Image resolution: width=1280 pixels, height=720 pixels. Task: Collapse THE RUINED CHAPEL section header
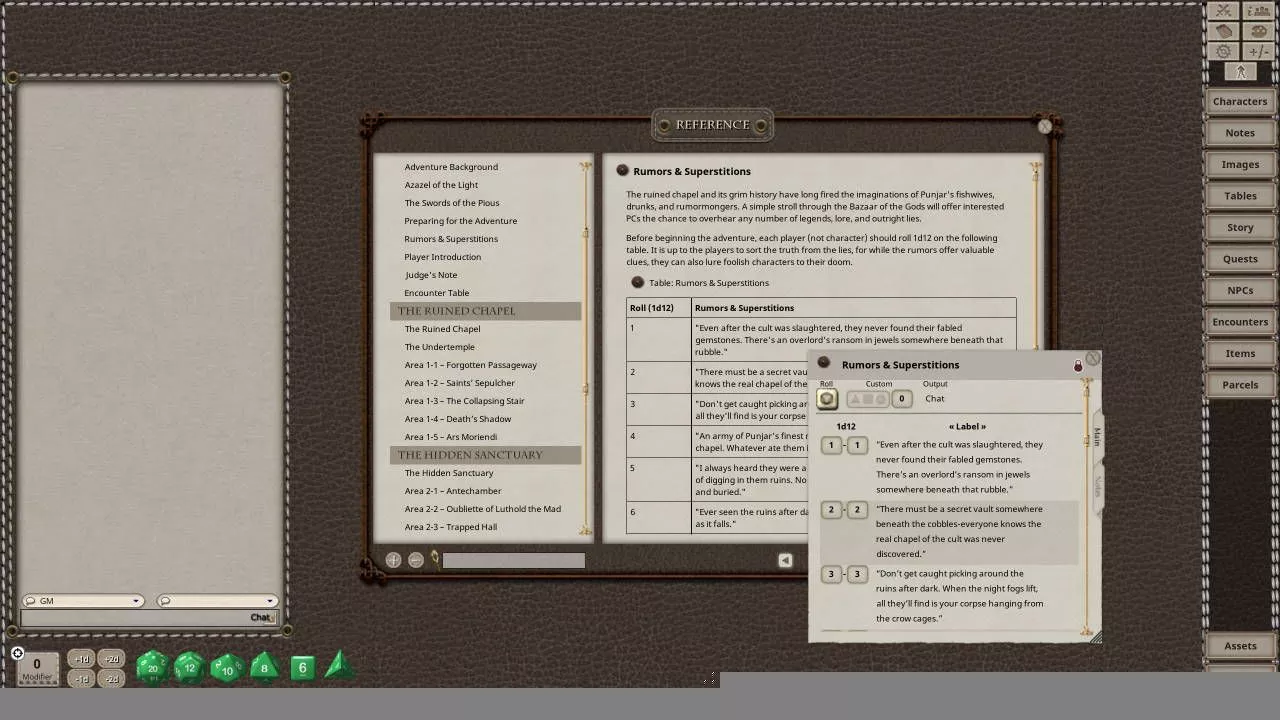tap(486, 311)
